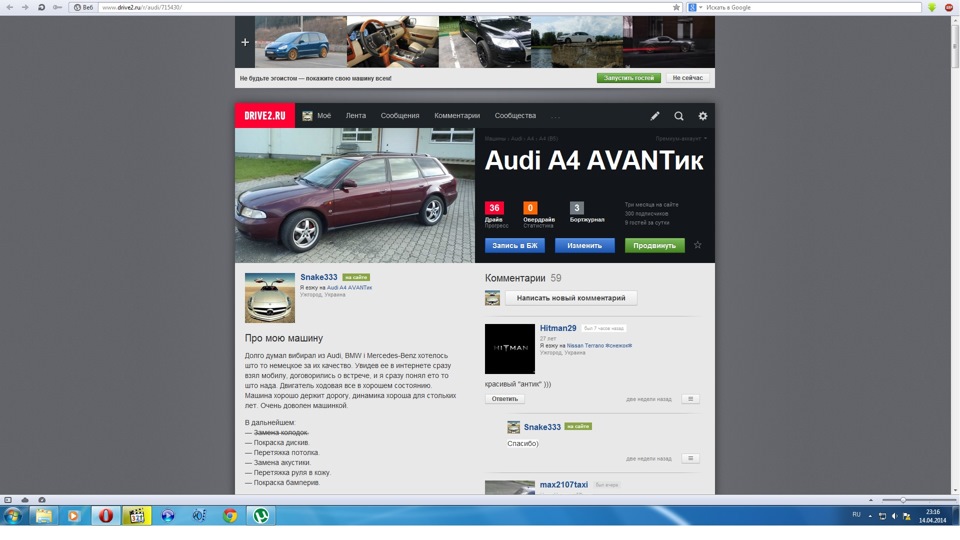Open max2107taxi username link
Image resolution: width=960 pixels, height=540 pixels.
click(x=563, y=484)
